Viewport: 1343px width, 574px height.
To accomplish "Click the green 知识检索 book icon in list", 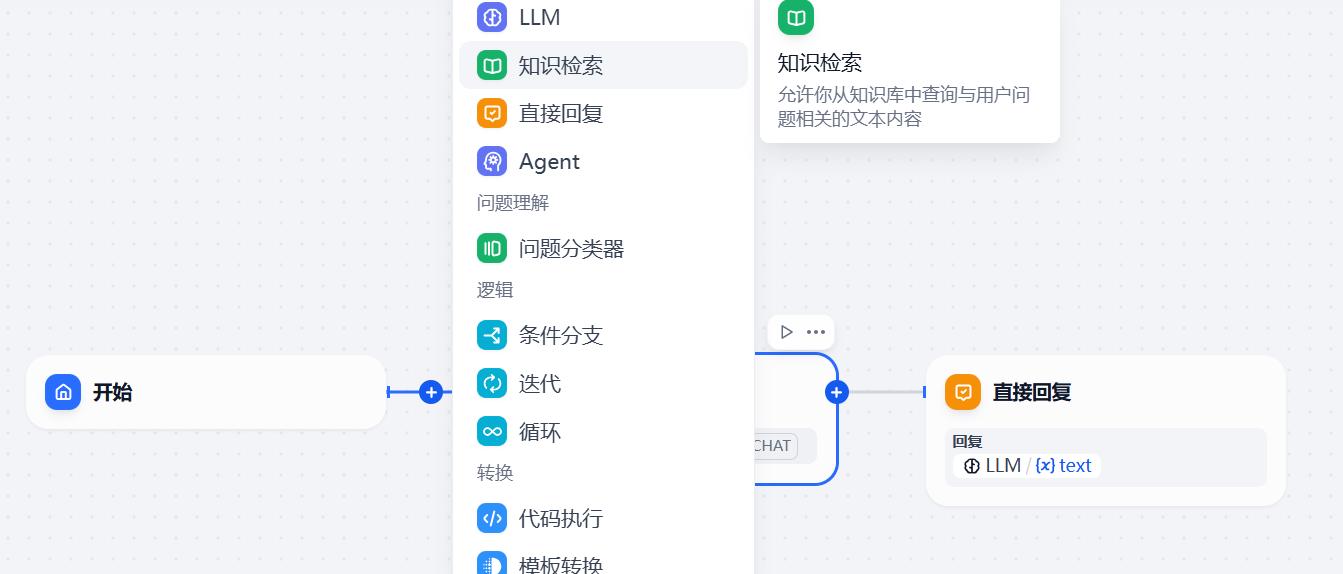I will tap(492, 66).
